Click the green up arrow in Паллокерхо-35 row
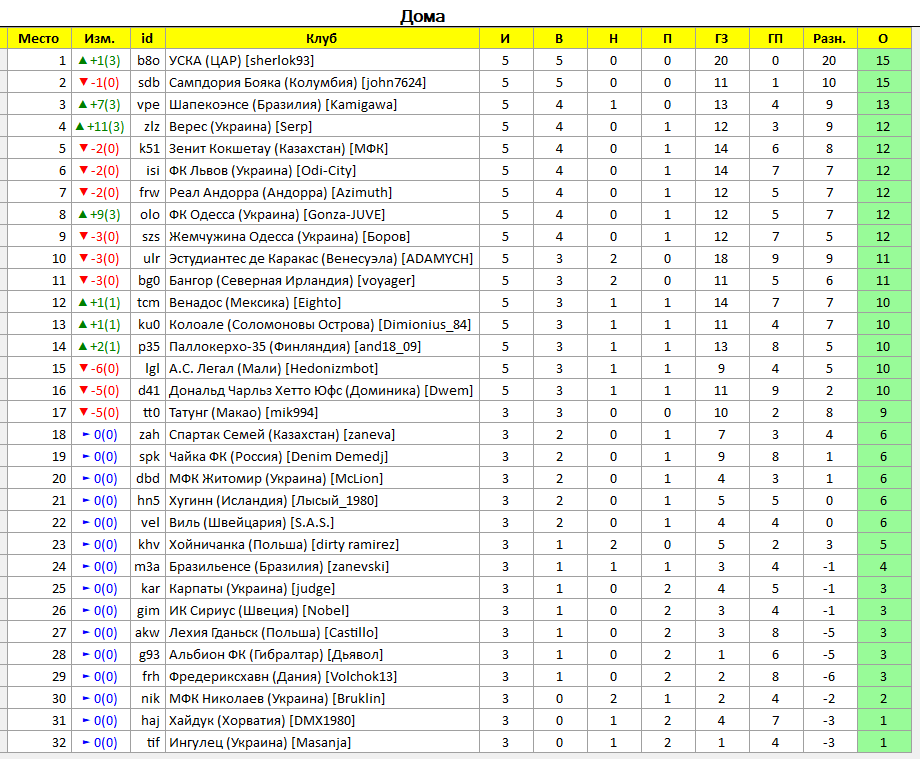Viewport: 920px width, 759px height. click(x=83, y=346)
